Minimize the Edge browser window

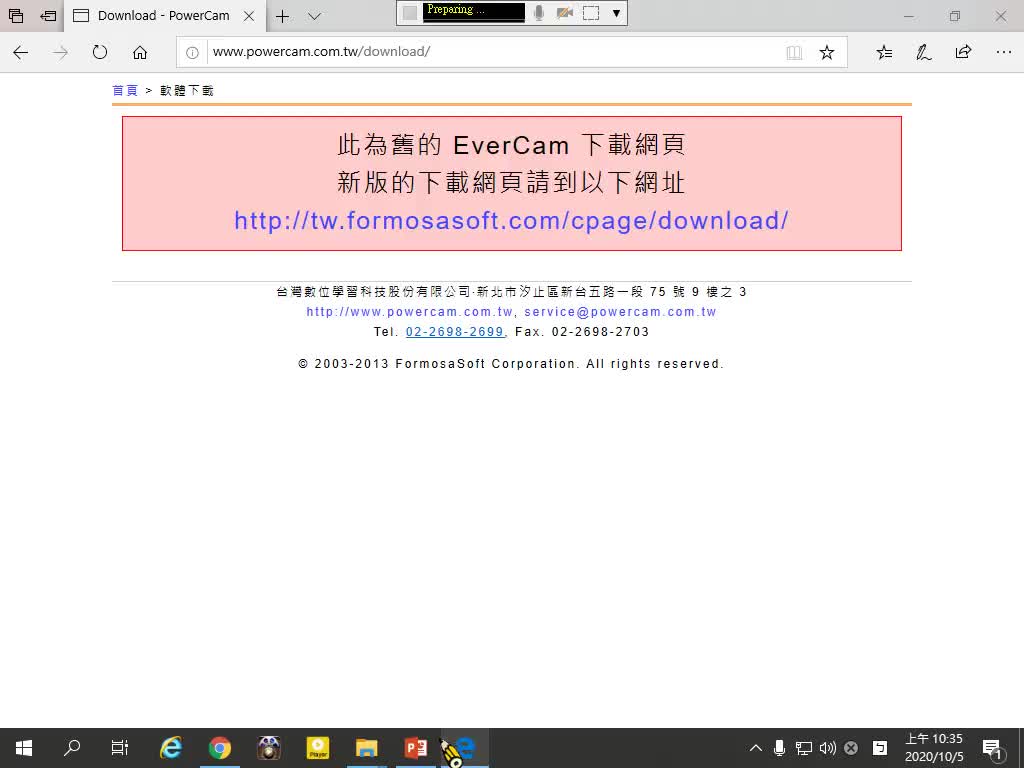tap(908, 16)
